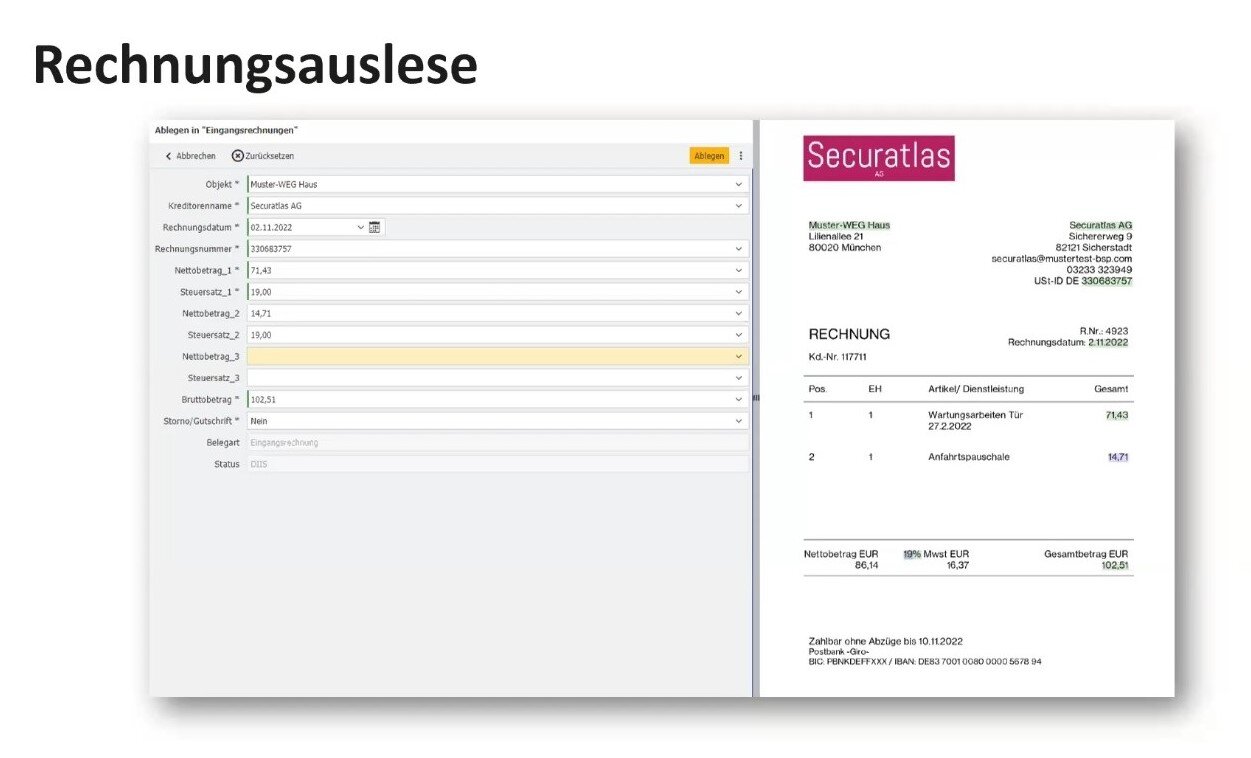This screenshot has width=1251, height=758.
Task: Open the Kreditorenname dropdown arrow
Action: (739, 206)
